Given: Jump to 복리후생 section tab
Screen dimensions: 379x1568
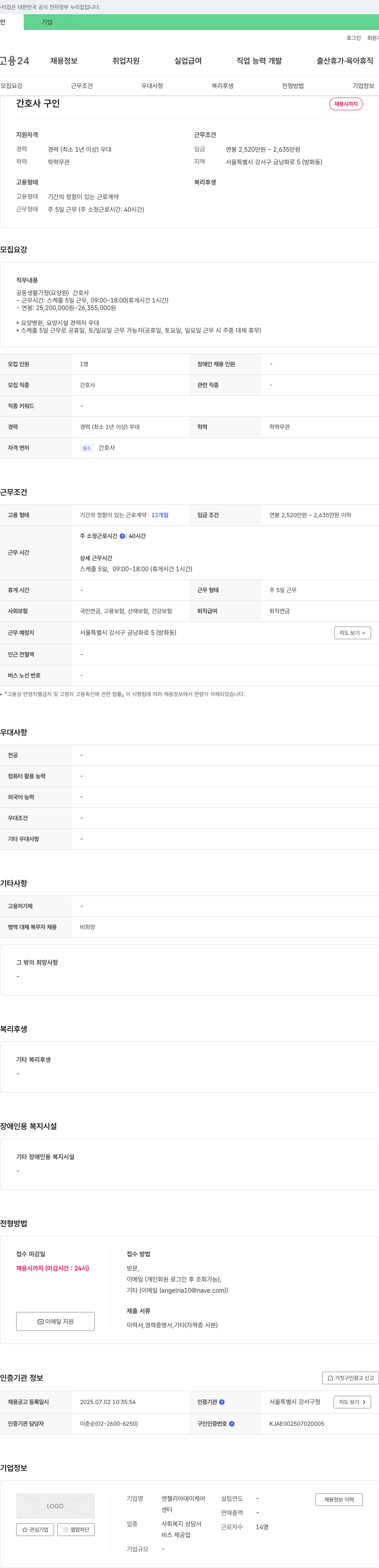Looking at the screenshot, I should click(223, 86).
